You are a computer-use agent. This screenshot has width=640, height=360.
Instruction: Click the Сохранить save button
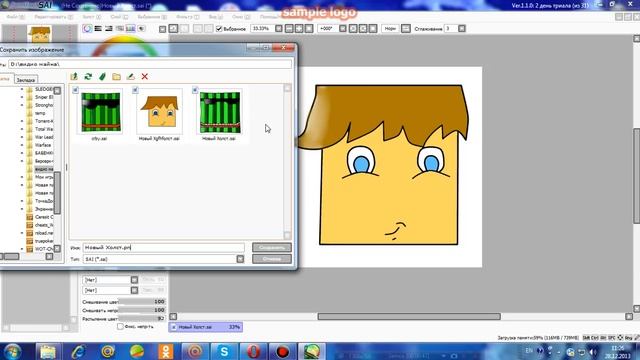point(272,248)
